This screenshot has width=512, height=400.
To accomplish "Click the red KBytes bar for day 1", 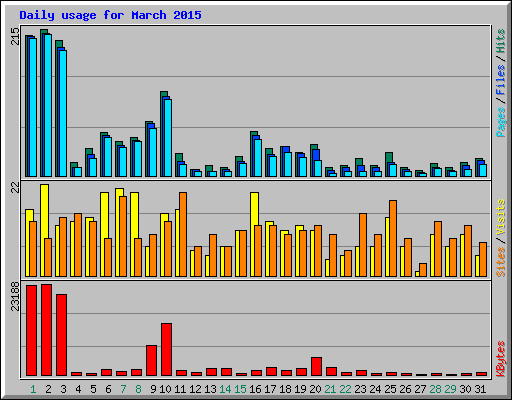I will pos(31,330).
